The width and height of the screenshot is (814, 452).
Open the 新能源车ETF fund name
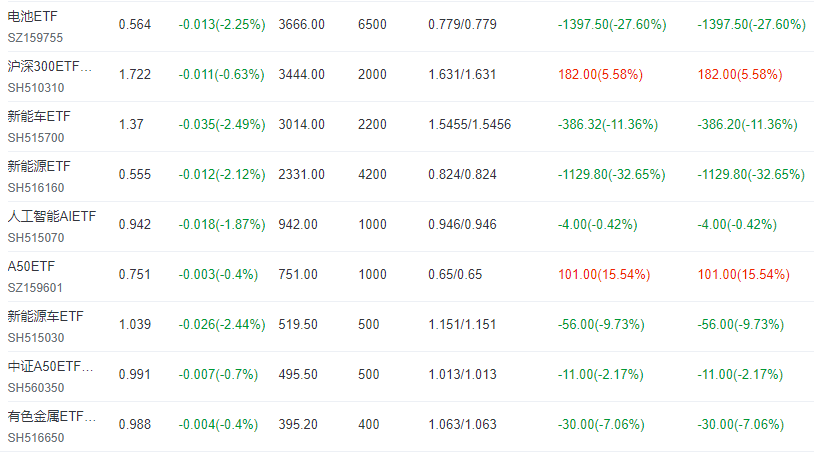[x=45, y=316]
